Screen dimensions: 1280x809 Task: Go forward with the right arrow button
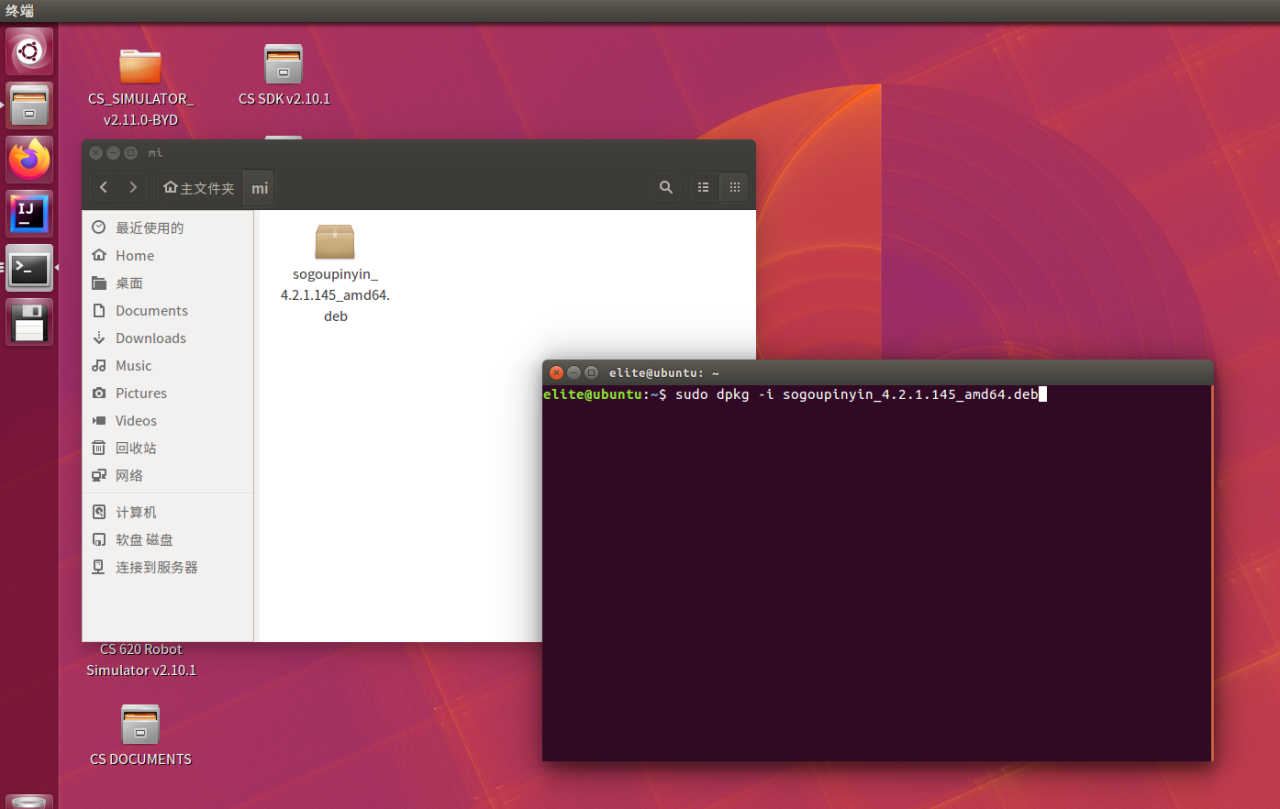[133, 187]
